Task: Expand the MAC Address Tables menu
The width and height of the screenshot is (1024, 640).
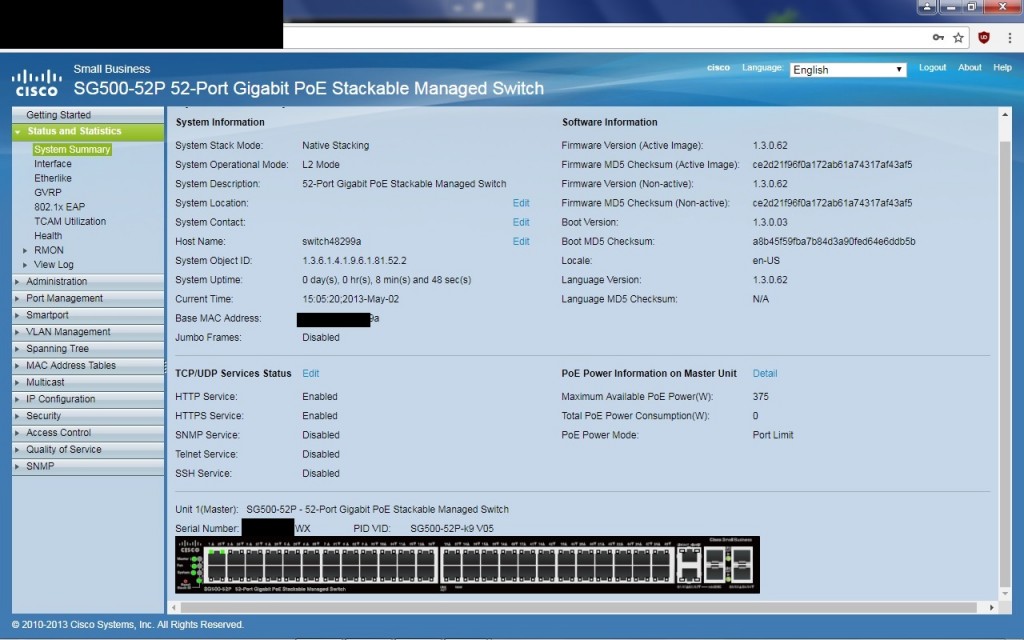Action: [88, 366]
